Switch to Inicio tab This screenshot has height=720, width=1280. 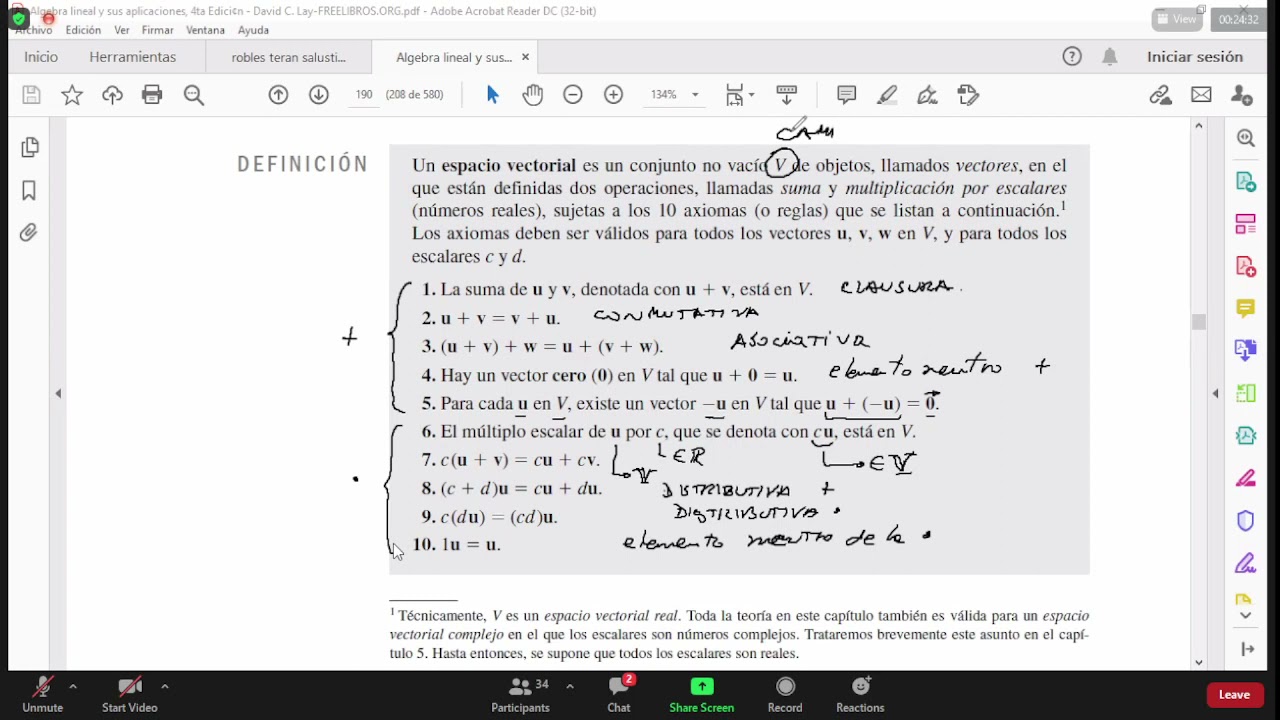pos(41,57)
